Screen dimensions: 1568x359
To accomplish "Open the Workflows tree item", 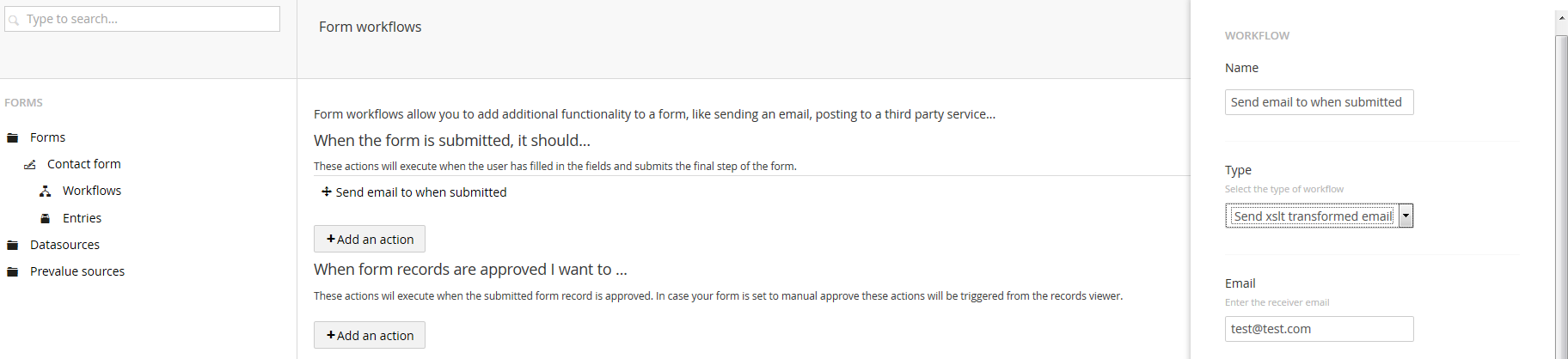I will 92,191.
